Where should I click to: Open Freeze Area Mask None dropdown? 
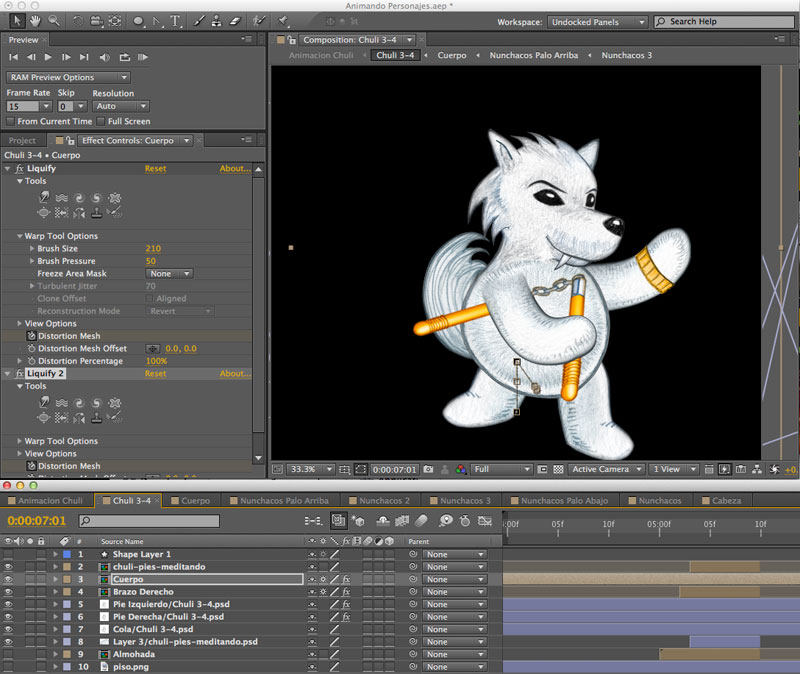(x=169, y=273)
